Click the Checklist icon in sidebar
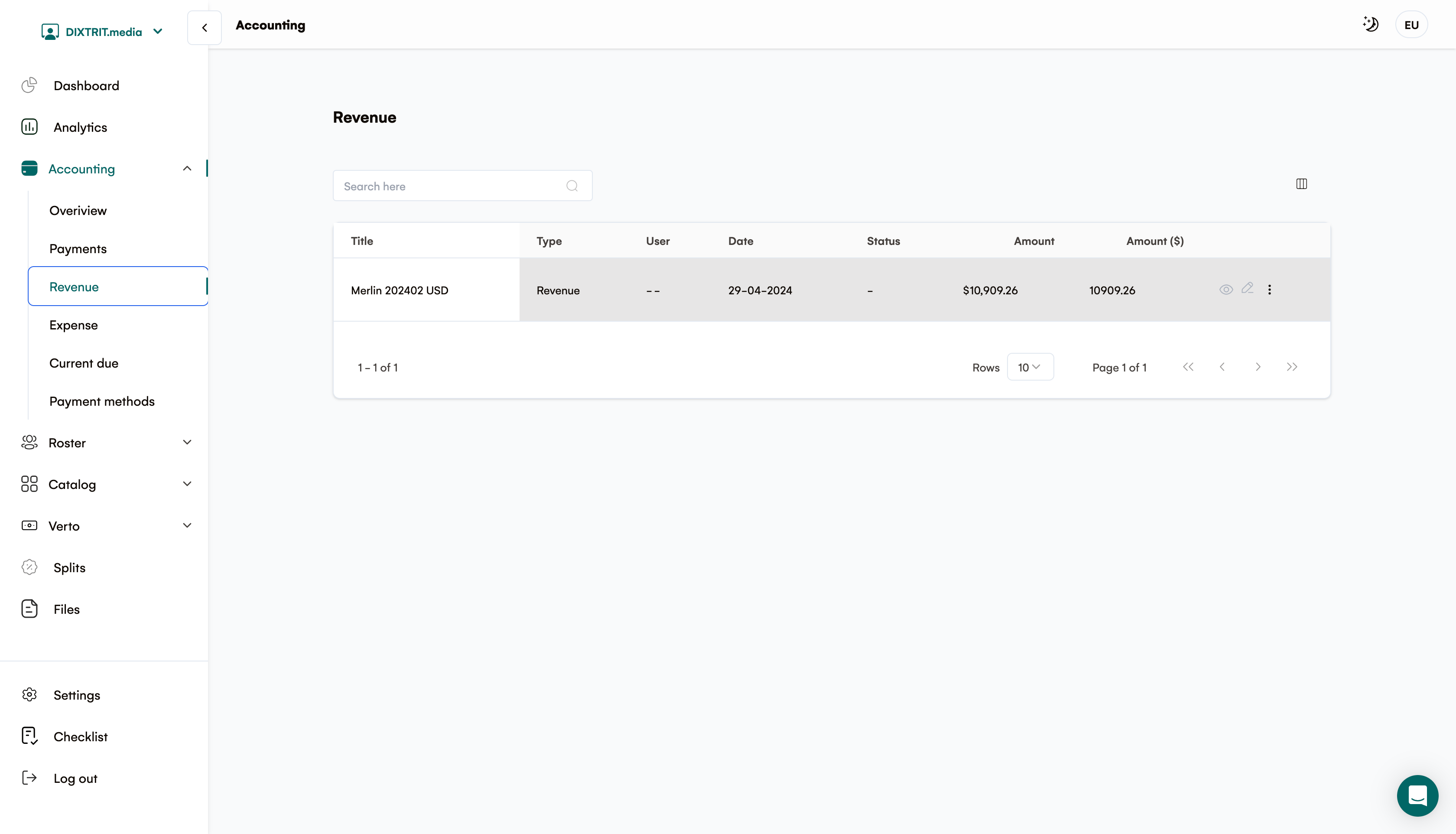The width and height of the screenshot is (1456, 834). click(x=29, y=736)
